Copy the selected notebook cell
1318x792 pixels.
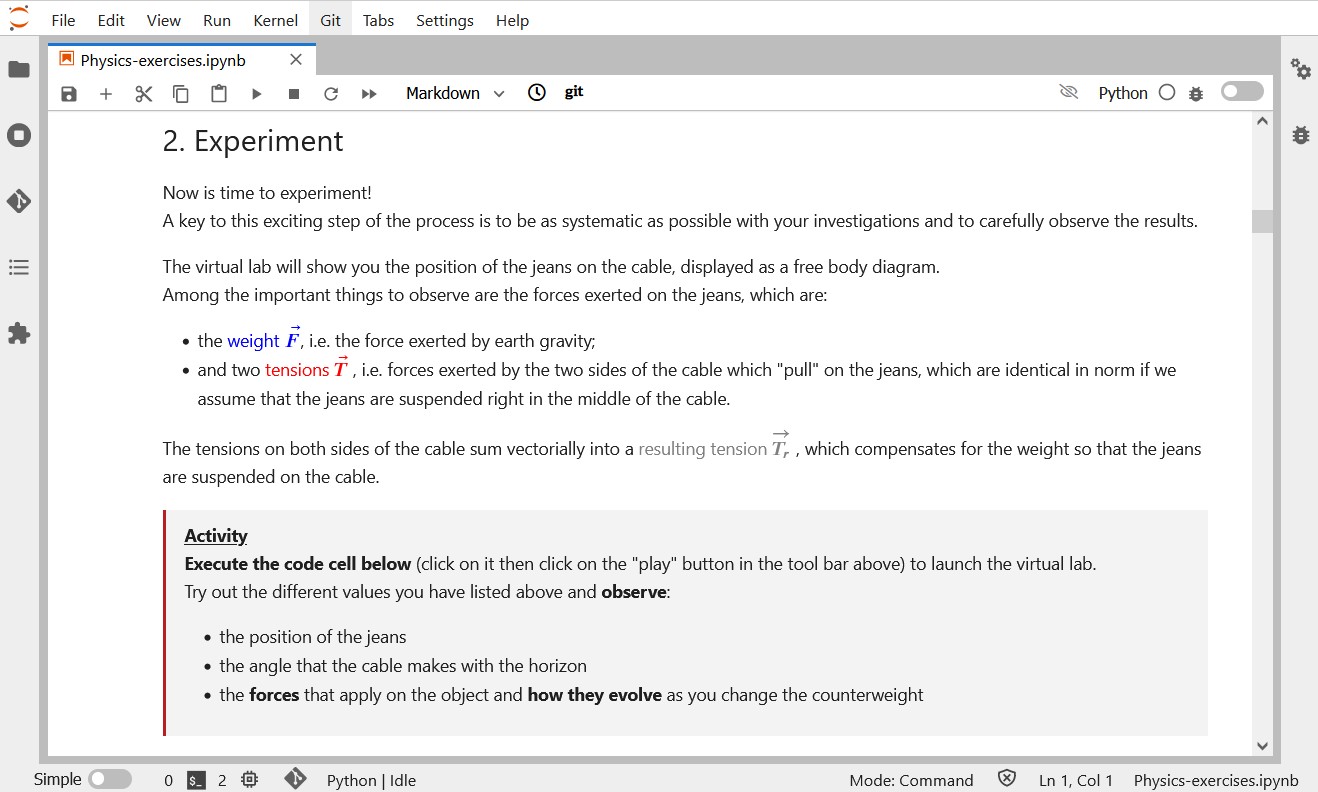[181, 92]
